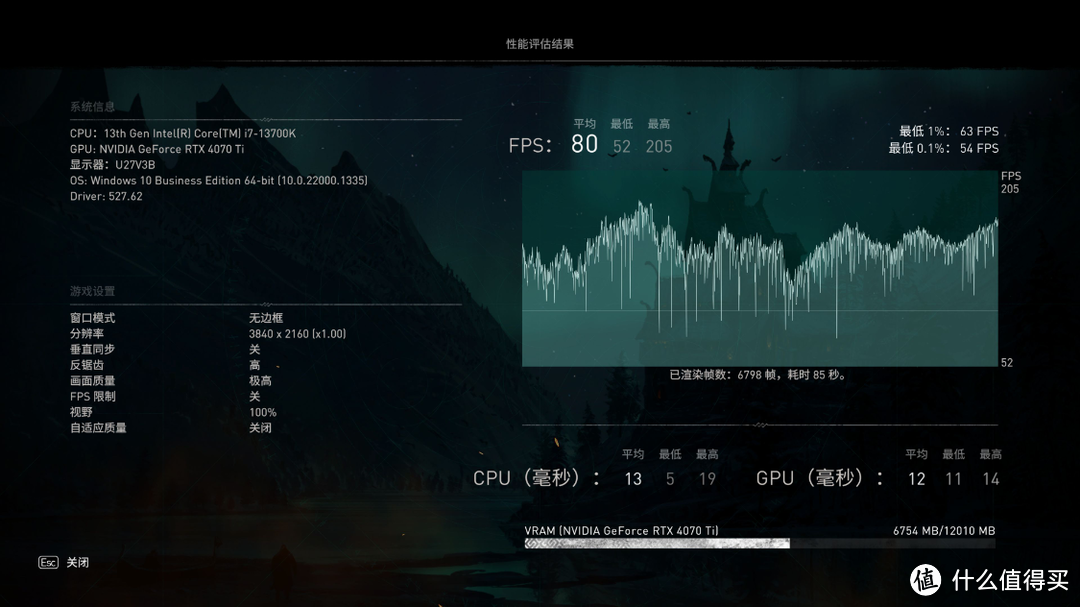The image size is (1080, 607).
Task: Click the 垂直同步 setting label
Action: click(92, 349)
